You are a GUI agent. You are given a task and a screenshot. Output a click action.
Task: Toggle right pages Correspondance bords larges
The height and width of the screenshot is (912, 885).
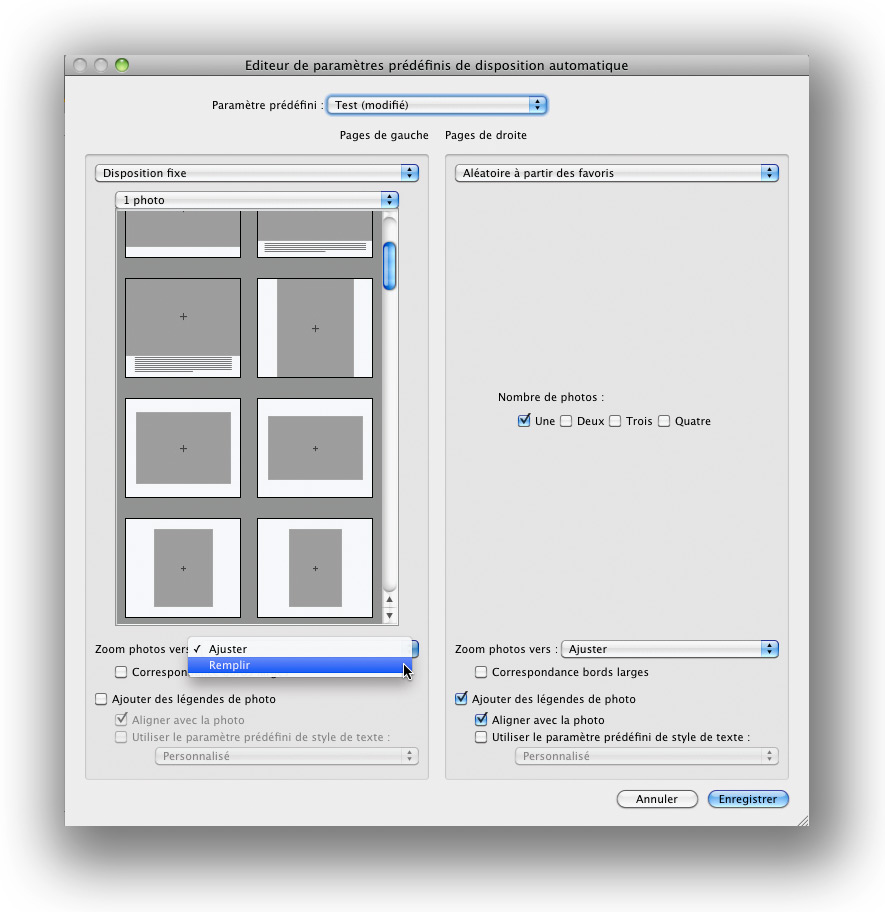pos(481,672)
